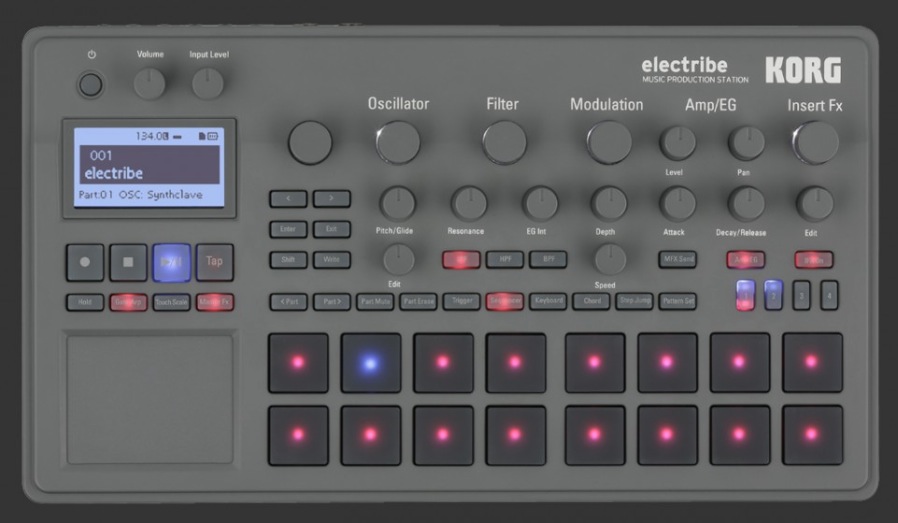Touch the XY touch pad surface
898x523 pixels.
[150, 399]
